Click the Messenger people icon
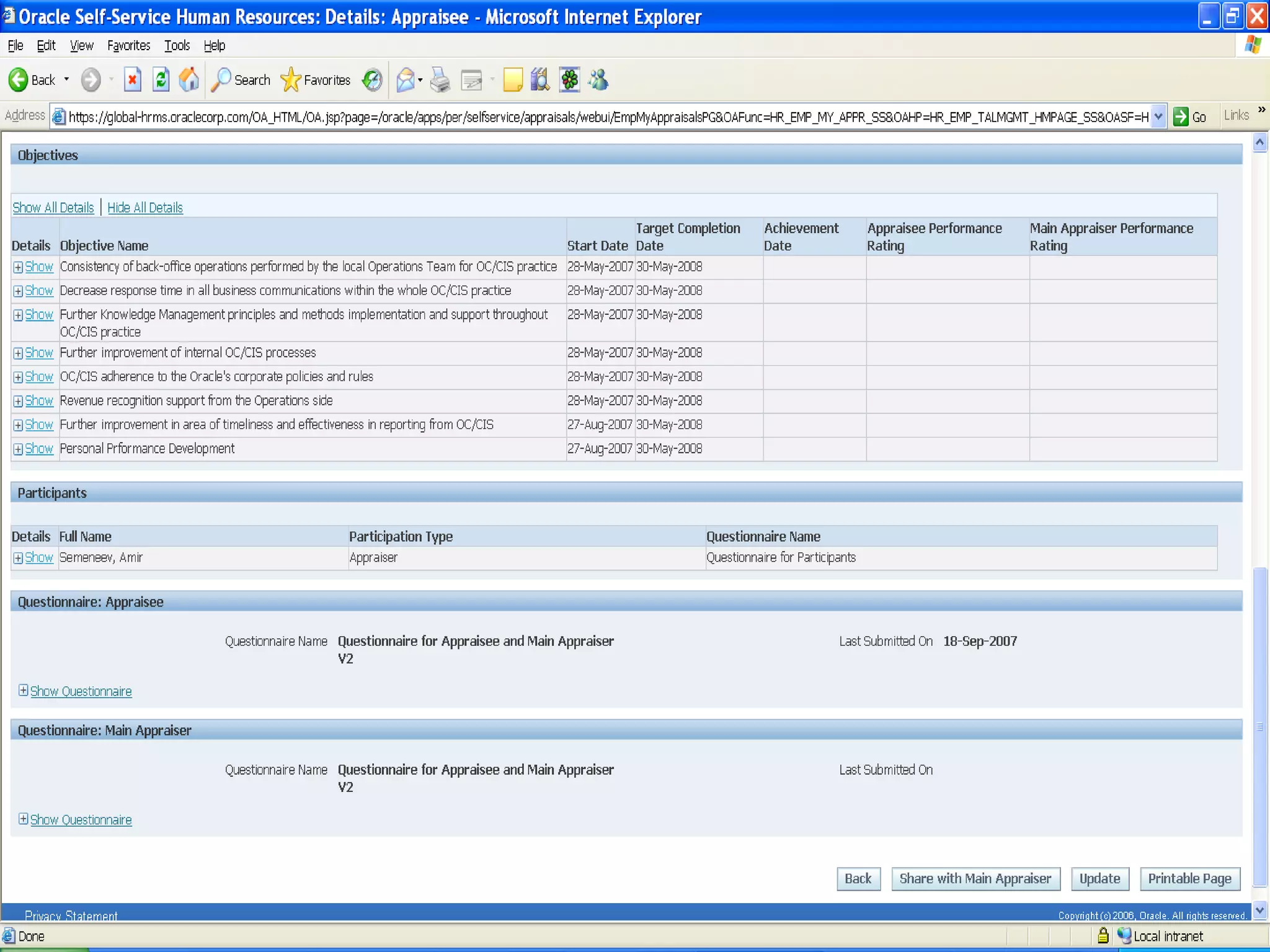Screen dimensions: 1270x952 point(598,80)
